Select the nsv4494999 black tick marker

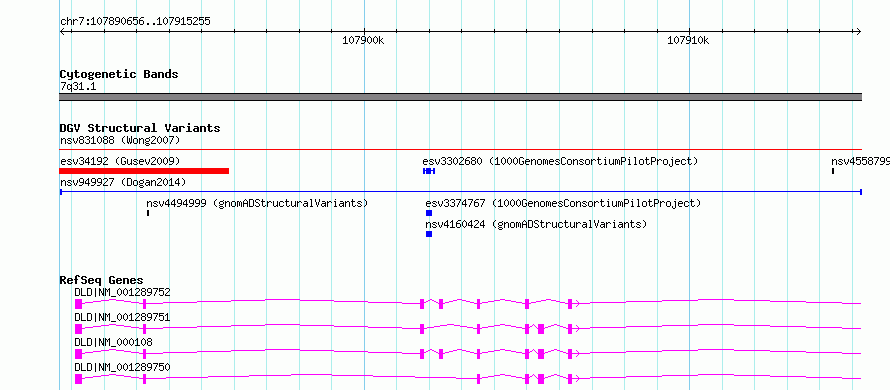pos(148,213)
